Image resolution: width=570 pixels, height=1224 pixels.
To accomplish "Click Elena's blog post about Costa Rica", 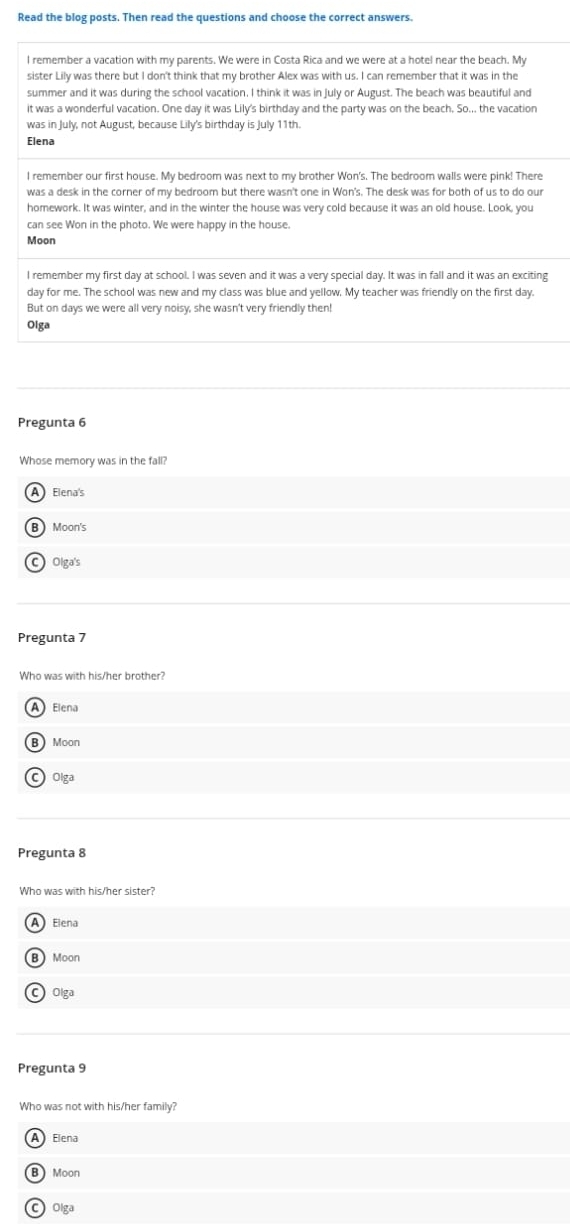I will 294,100.
